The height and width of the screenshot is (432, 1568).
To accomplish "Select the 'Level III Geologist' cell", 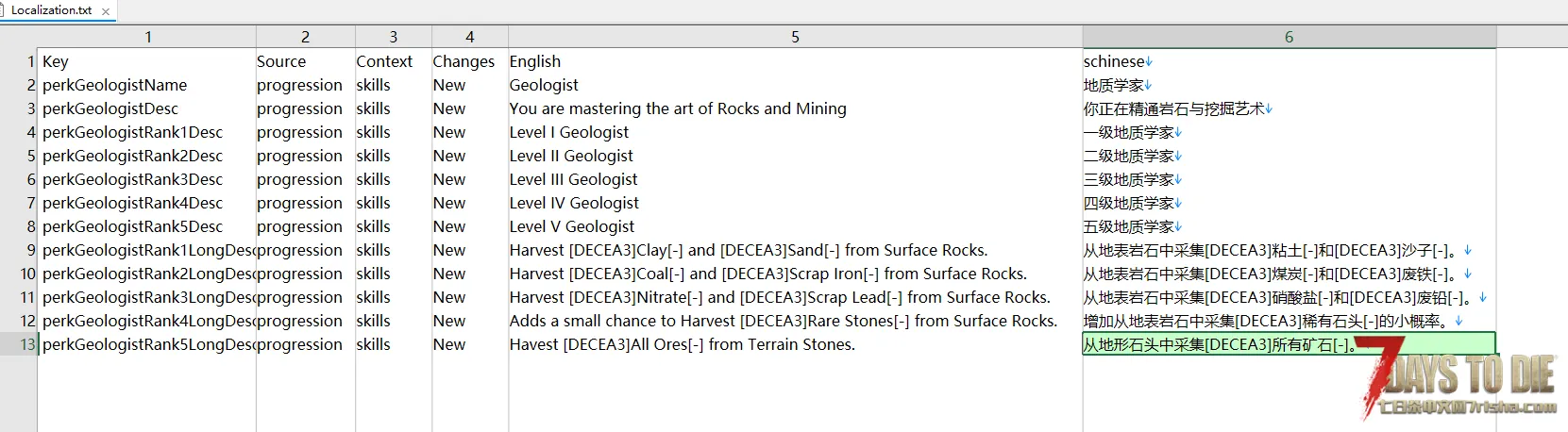I will pos(573,179).
